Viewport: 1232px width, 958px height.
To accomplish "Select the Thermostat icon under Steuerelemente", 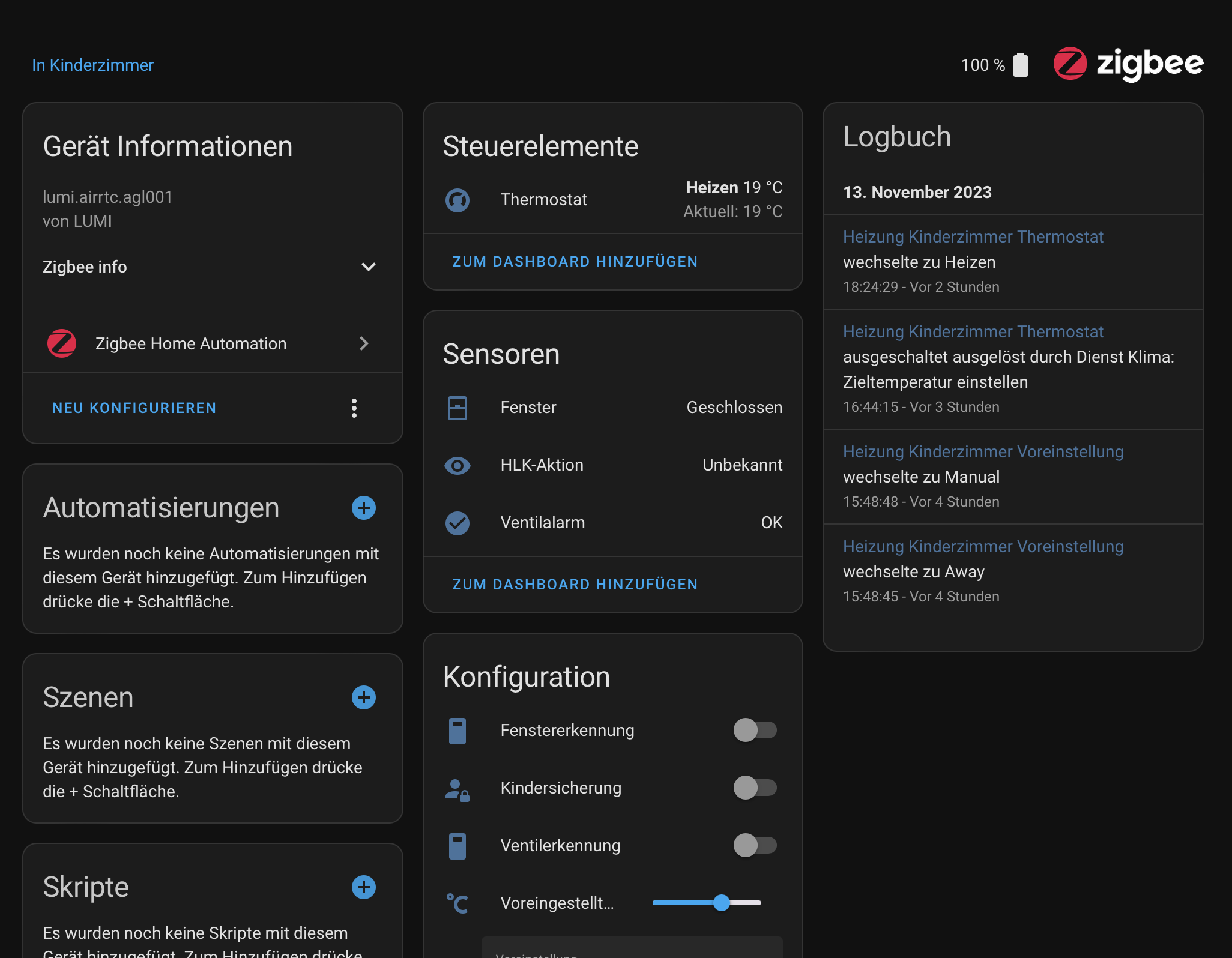I will point(457,200).
